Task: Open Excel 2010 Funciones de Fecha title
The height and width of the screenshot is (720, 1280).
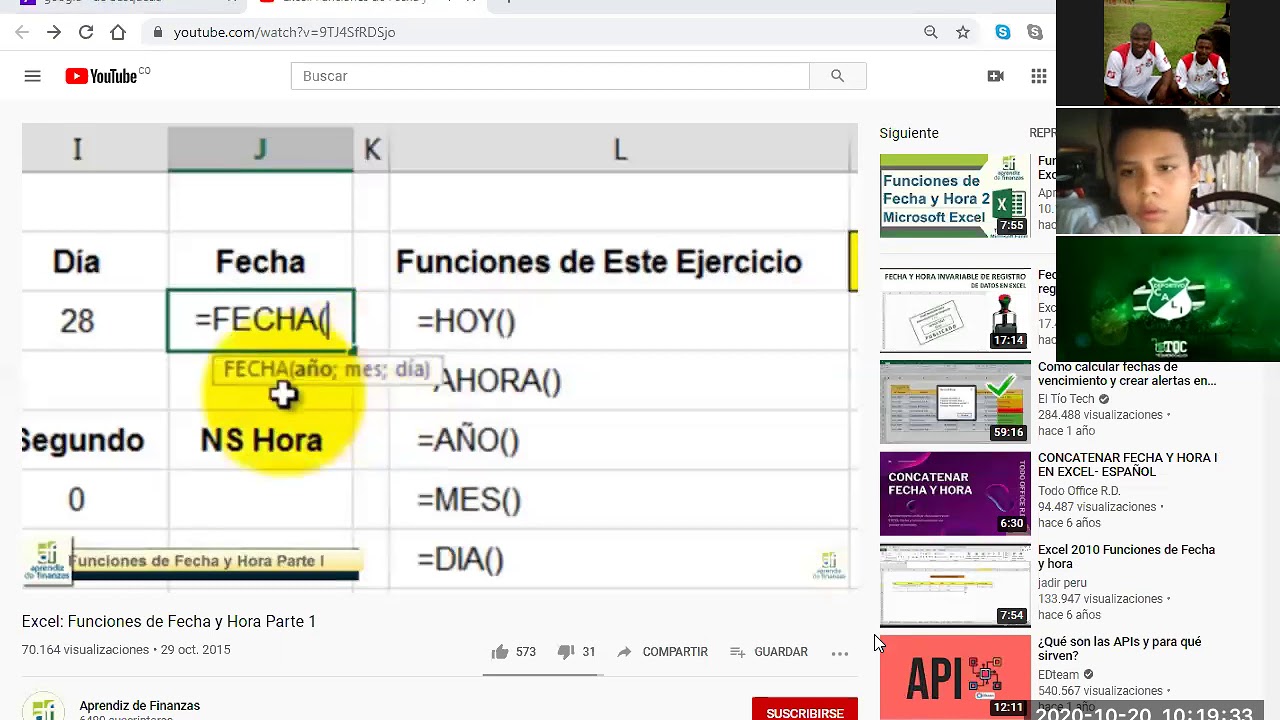Action: click(x=1126, y=557)
